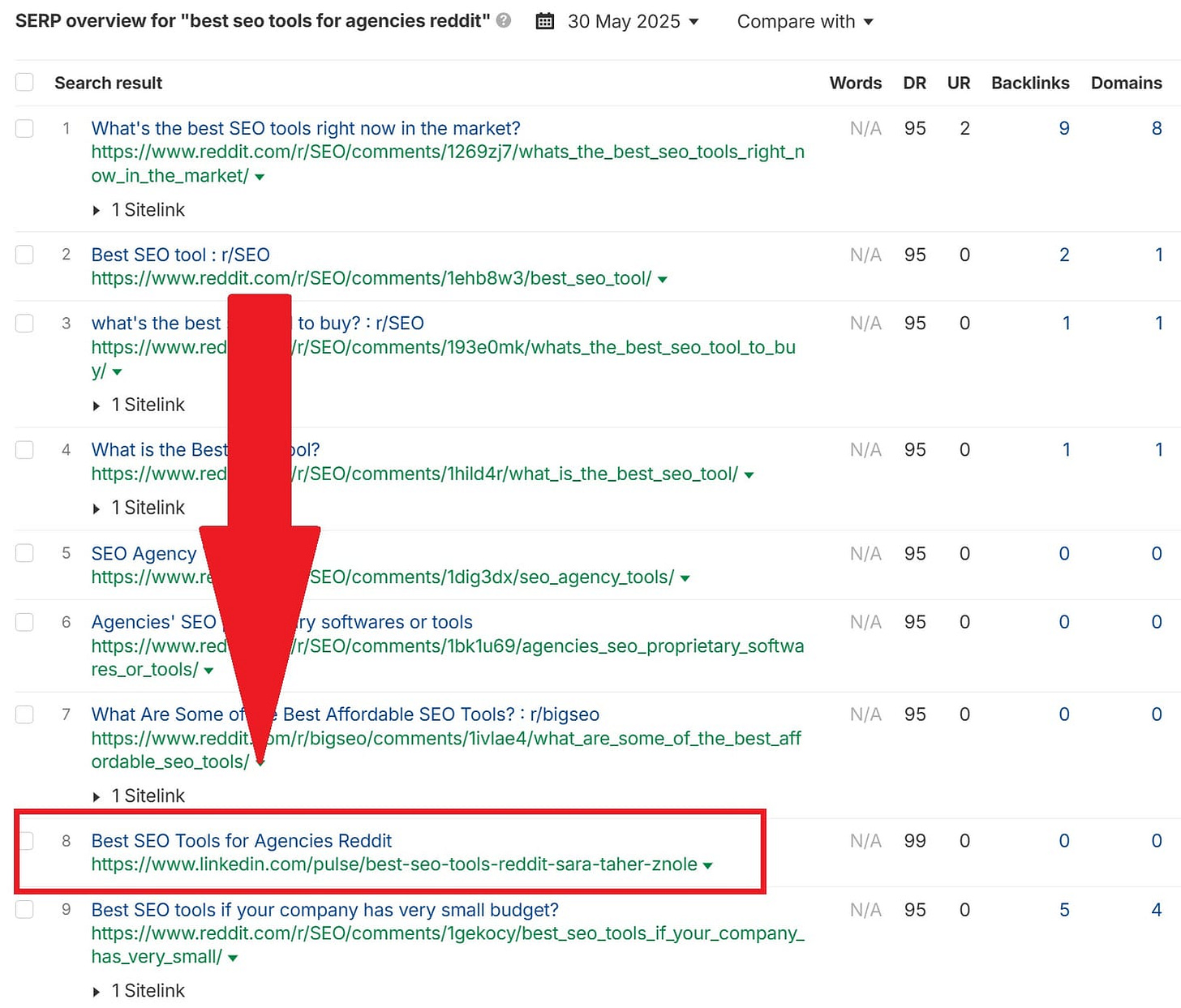Select the checkbox next to result 1
The image size is (1181, 1008).
coord(24,128)
